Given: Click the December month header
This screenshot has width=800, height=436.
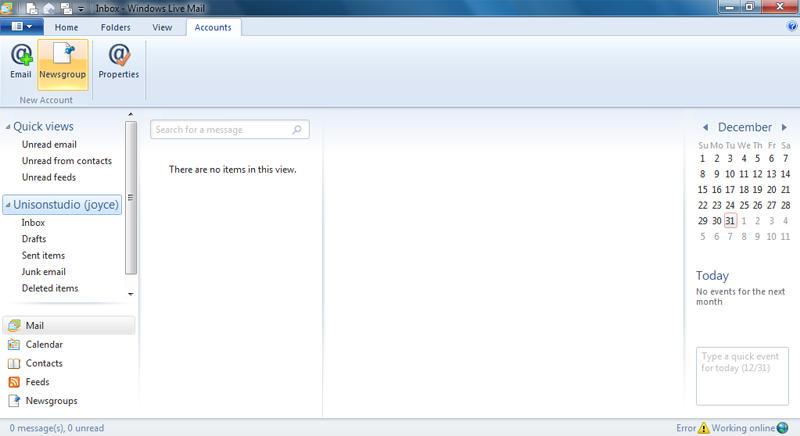Looking at the screenshot, I should [x=745, y=127].
